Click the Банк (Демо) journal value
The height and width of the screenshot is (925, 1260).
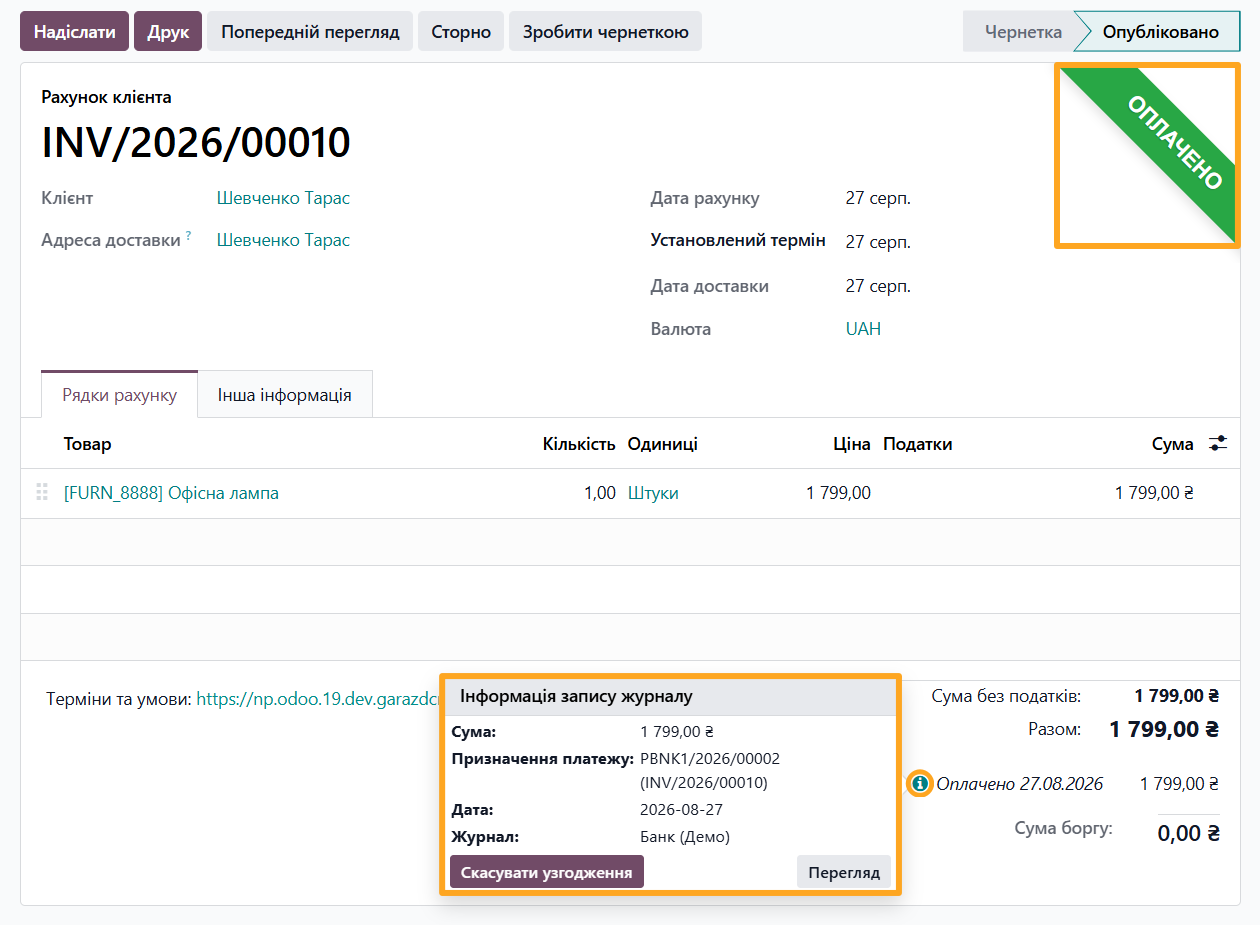coord(685,837)
